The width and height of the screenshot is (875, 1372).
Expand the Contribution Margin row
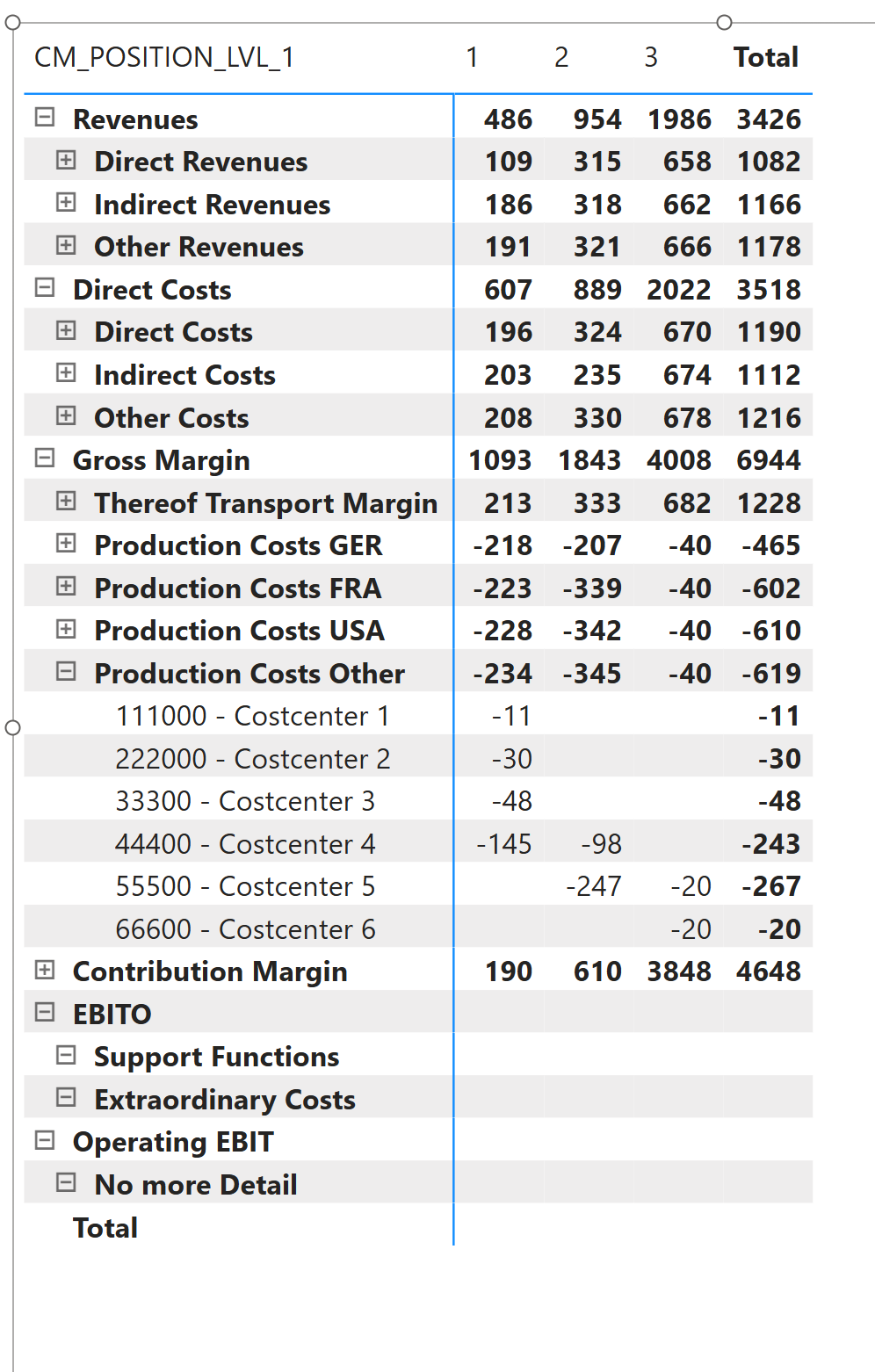[45, 970]
